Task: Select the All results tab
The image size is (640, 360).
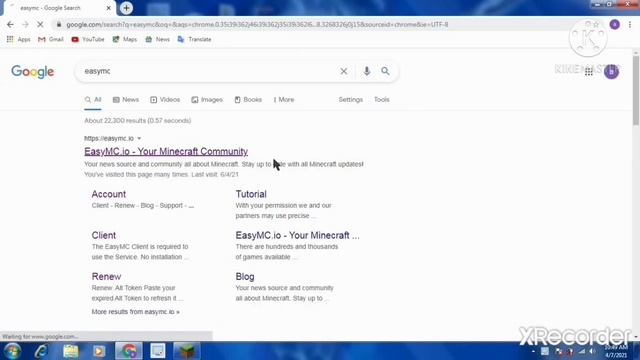Action: click(93, 100)
